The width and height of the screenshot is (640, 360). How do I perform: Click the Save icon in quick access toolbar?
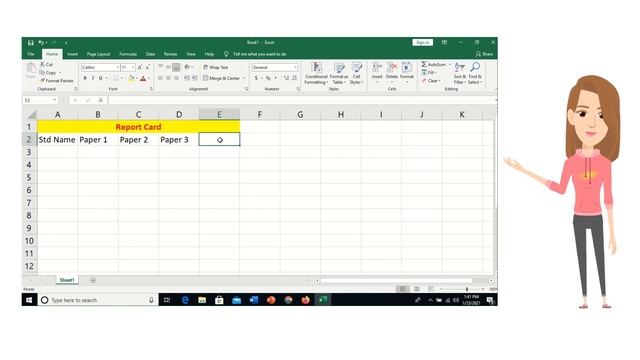(x=31, y=42)
